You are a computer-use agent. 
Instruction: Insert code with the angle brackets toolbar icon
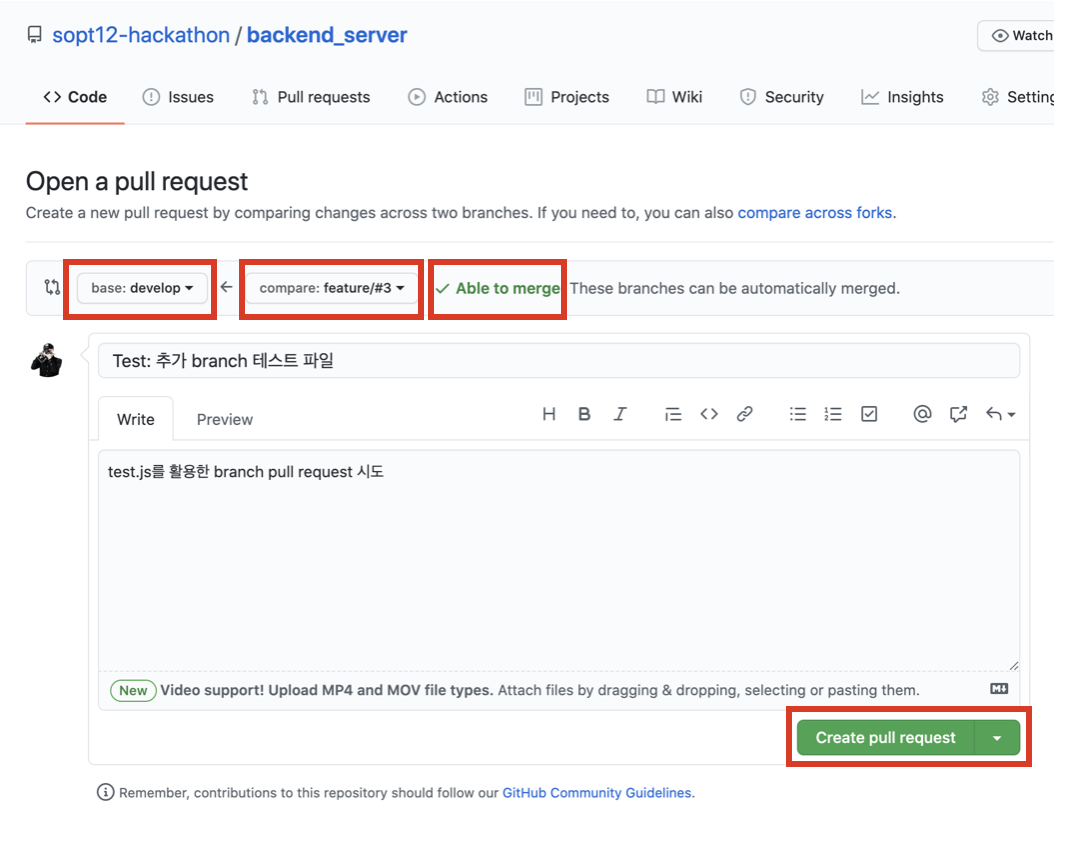tap(709, 414)
